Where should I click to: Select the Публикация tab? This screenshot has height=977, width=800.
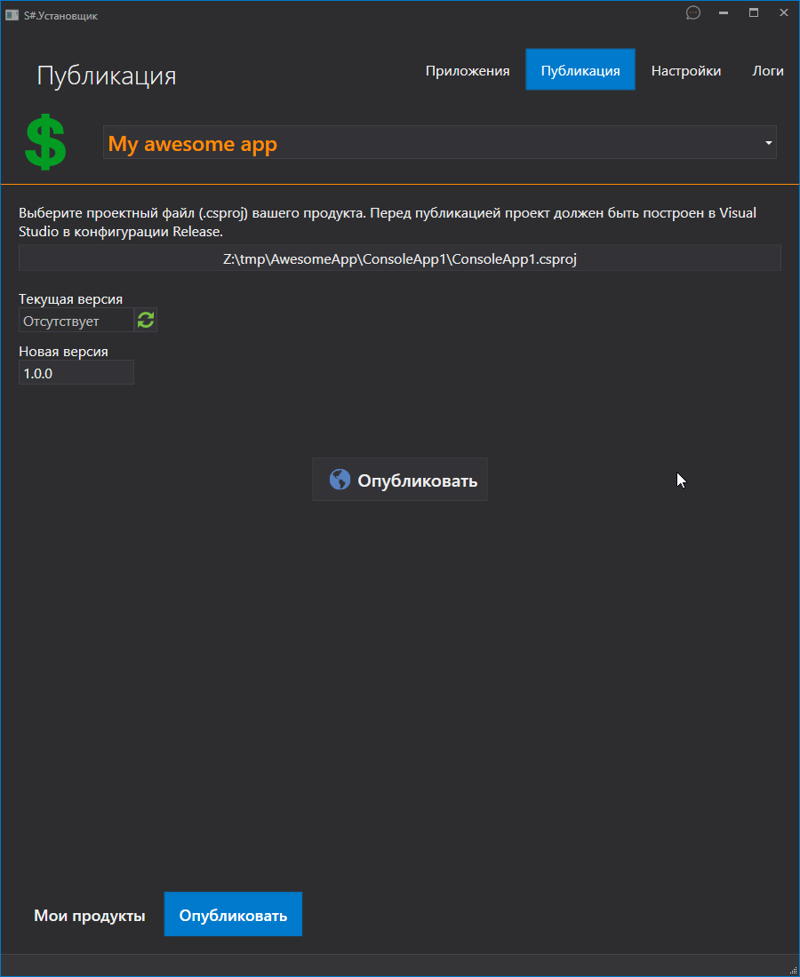point(580,71)
